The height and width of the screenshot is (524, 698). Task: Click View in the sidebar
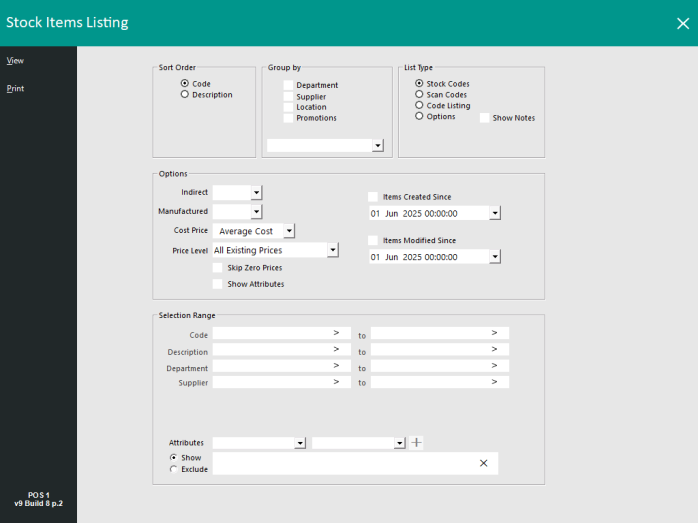tap(15, 61)
